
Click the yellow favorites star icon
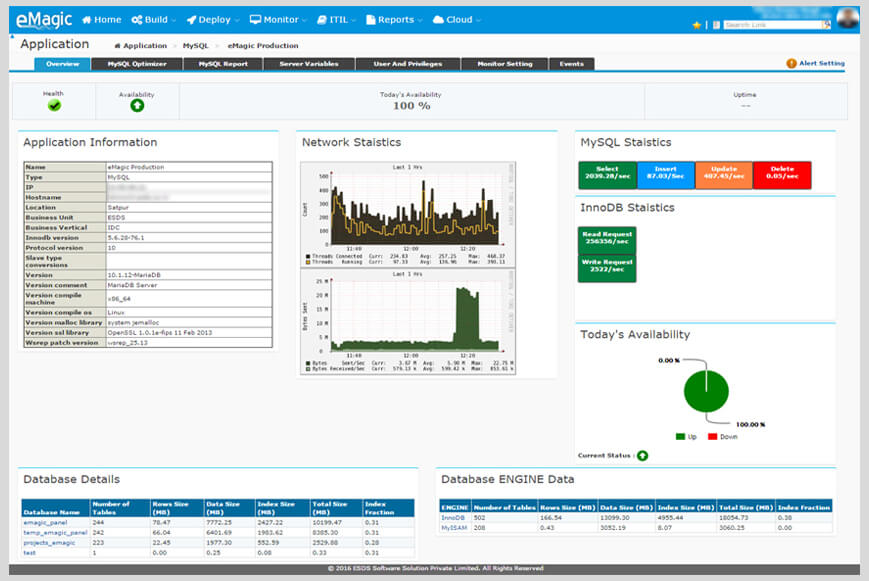click(x=697, y=25)
